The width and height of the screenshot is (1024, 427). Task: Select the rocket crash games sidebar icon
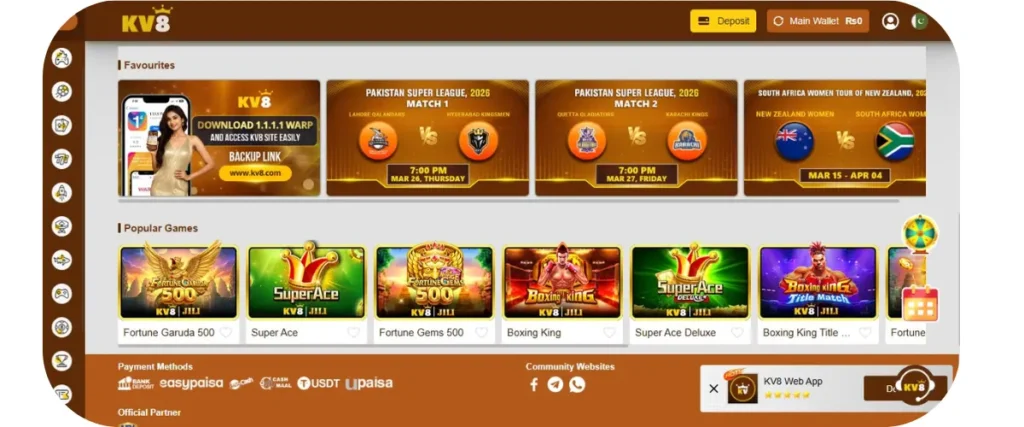point(62,193)
